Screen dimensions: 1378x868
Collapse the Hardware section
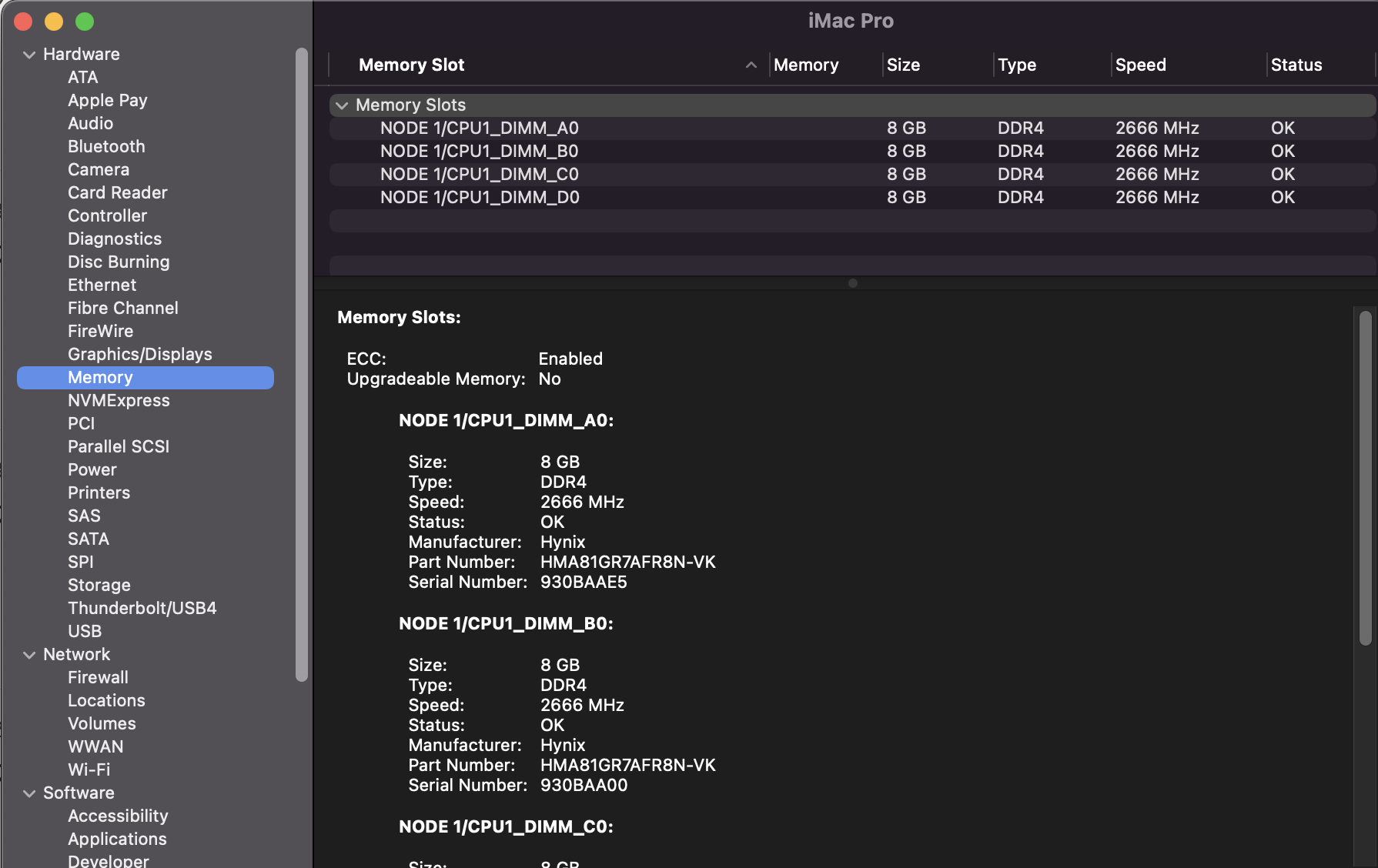coord(29,54)
